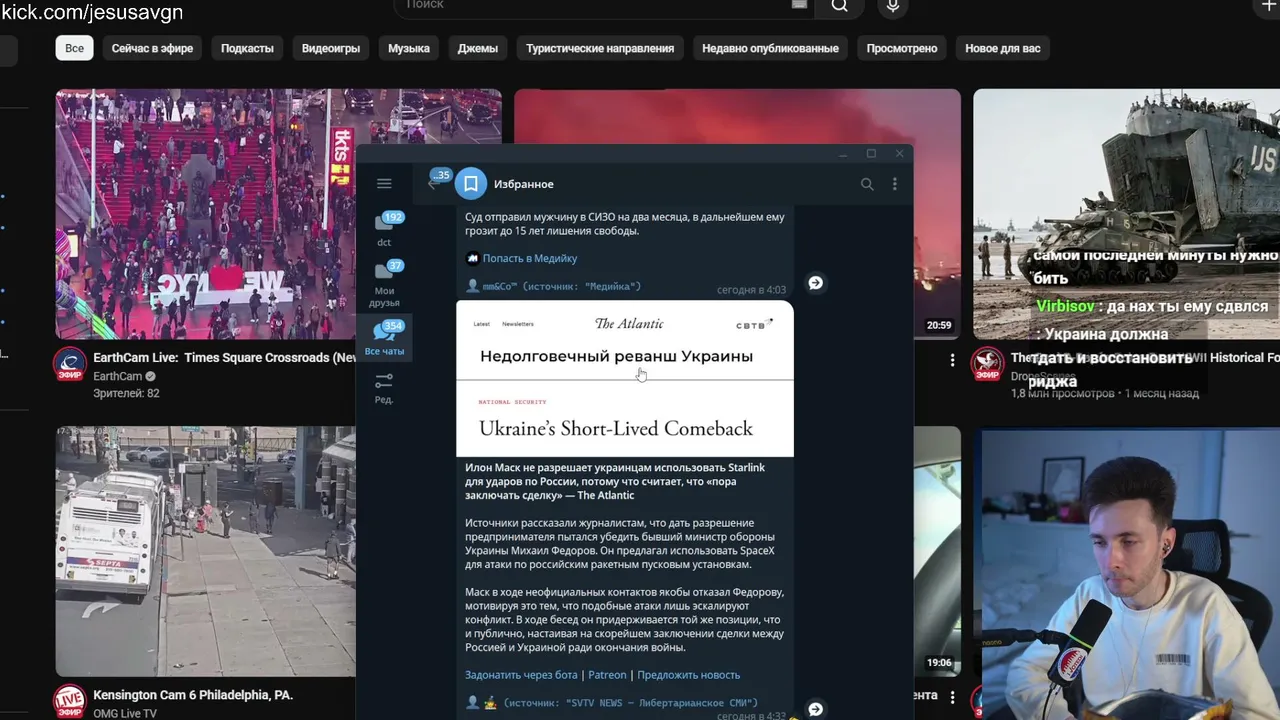Select the Подкасты chip on YouTube
The height and width of the screenshot is (720, 1280).
click(247, 48)
